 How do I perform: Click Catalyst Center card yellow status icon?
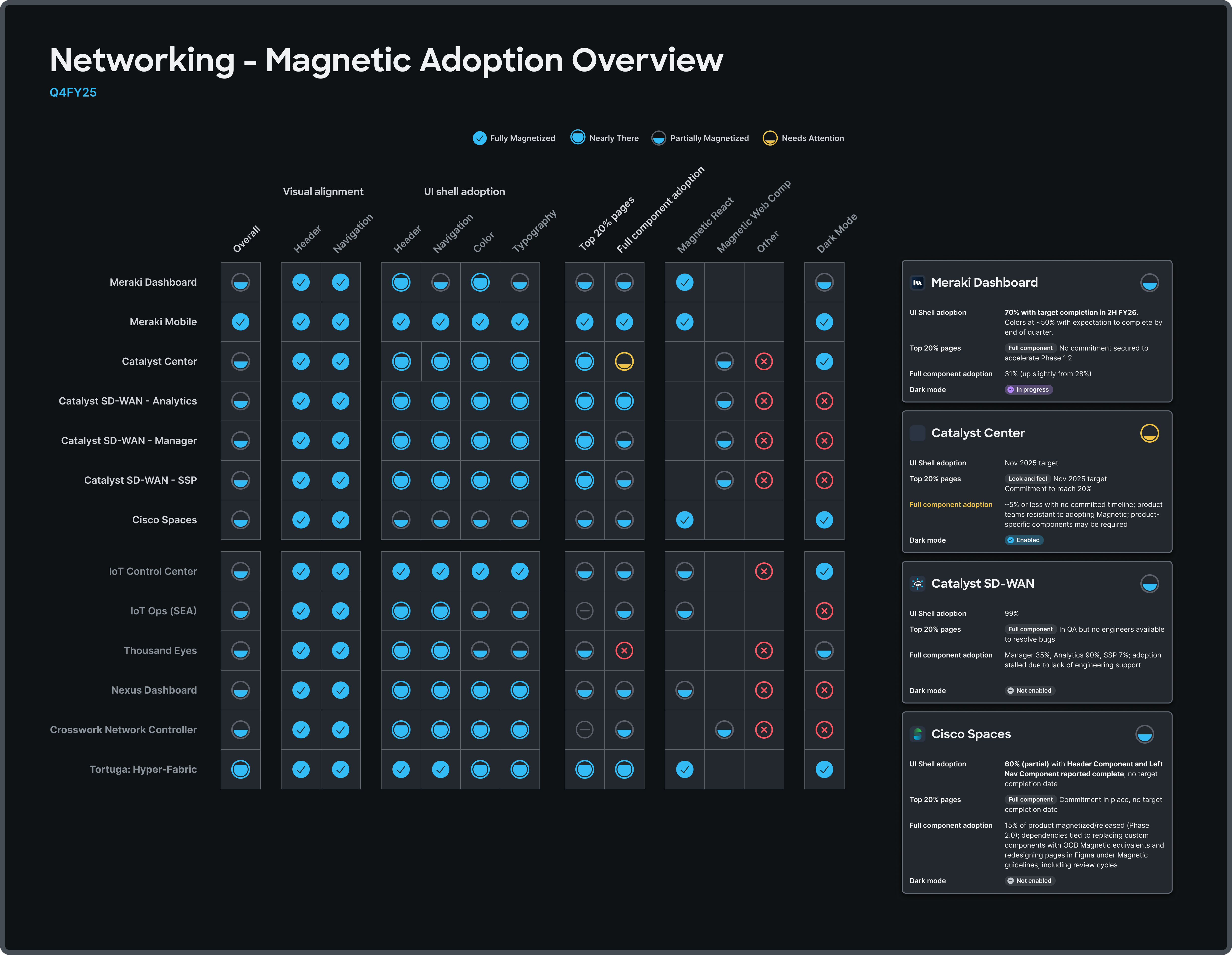point(1150,433)
